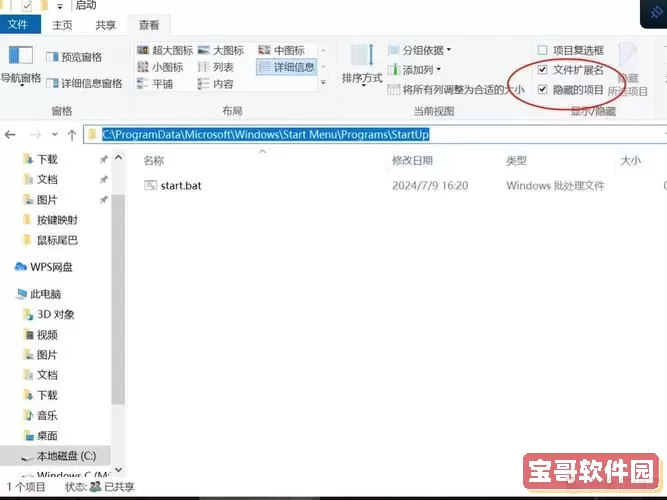
Task: Click the navigation pane scrollbar thumb
Action: tap(119, 299)
